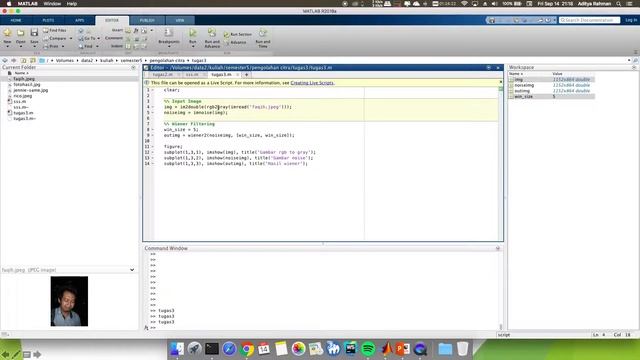Click the Search Documentation field

tap(589, 20)
